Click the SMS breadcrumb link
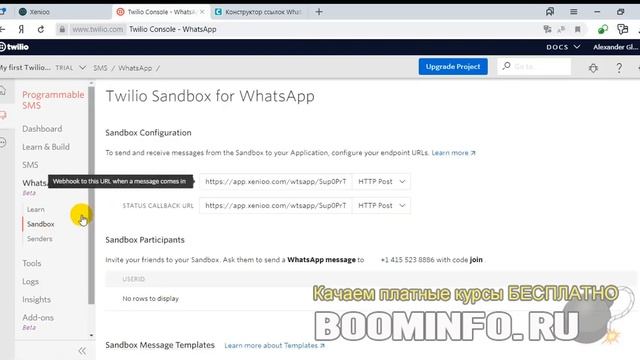 point(100,68)
